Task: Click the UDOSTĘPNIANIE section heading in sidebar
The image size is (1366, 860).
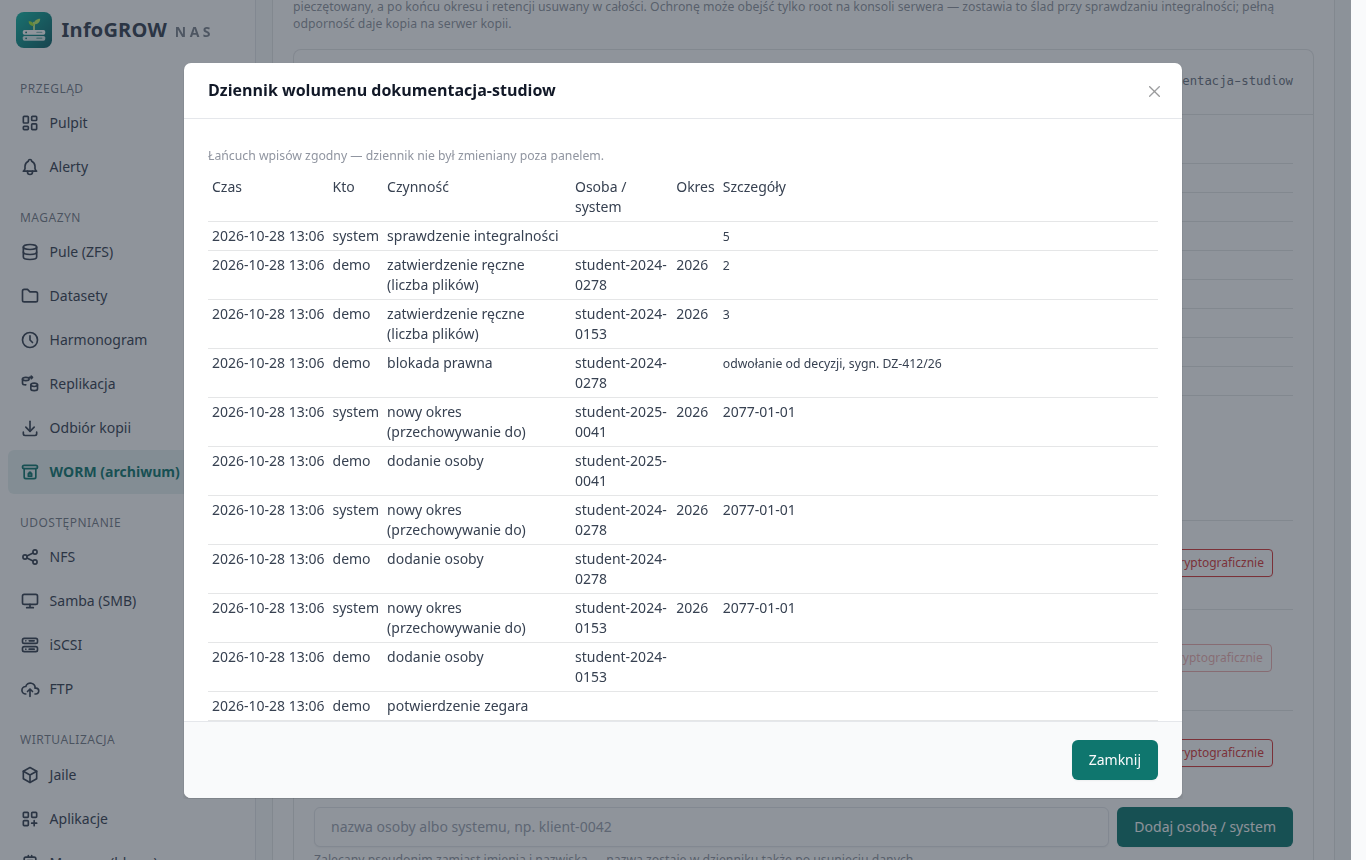Action: point(70,522)
